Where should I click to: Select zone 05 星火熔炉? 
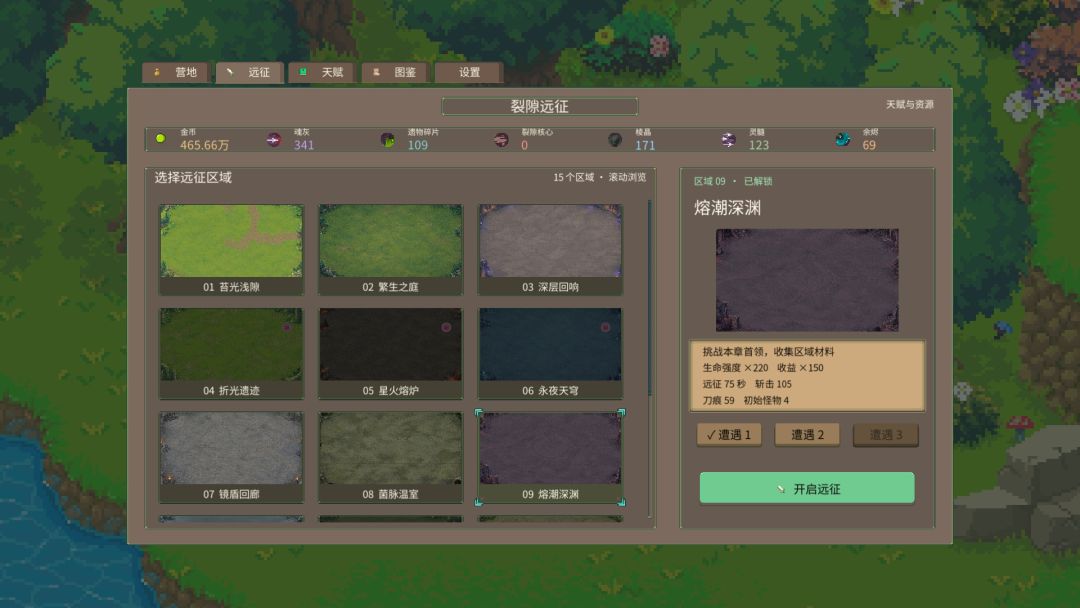pyautogui.click(x=391, y=353)
